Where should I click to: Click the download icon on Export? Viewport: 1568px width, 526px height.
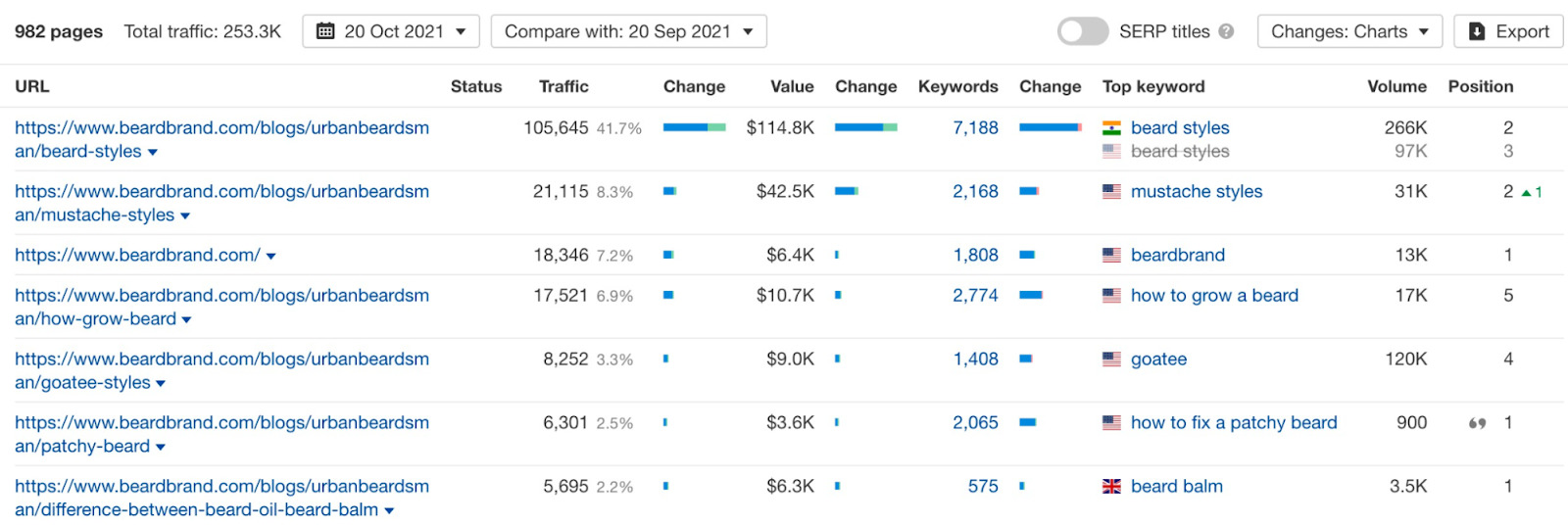[1477, 31]
